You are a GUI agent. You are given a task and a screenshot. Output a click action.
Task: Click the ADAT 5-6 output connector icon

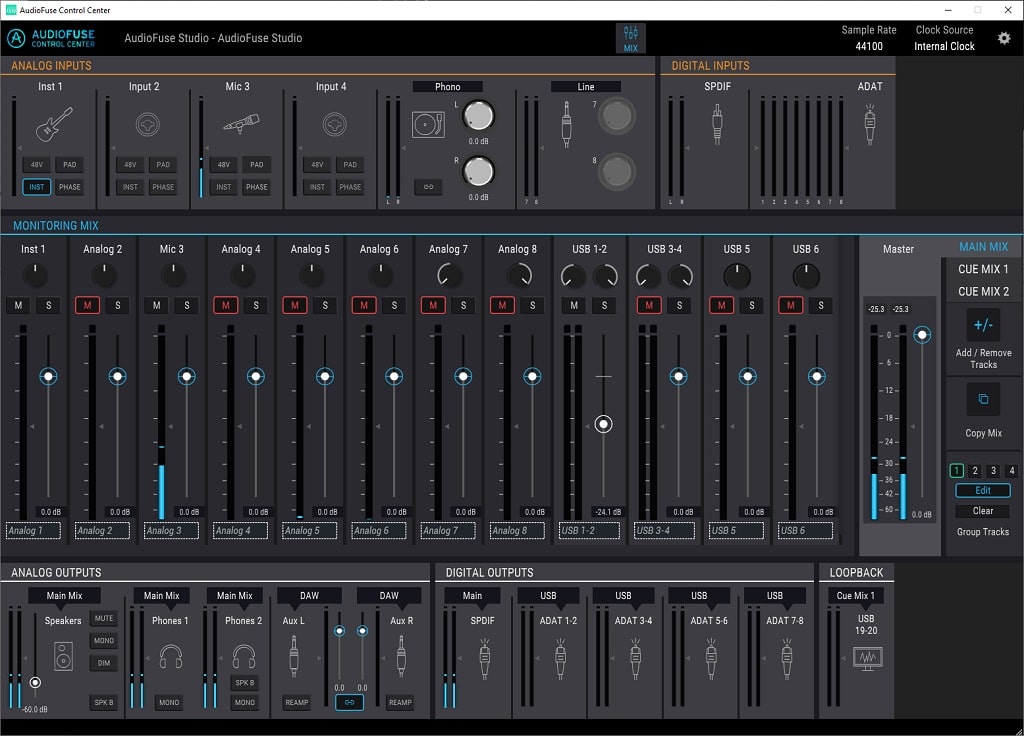coord(711,658)
